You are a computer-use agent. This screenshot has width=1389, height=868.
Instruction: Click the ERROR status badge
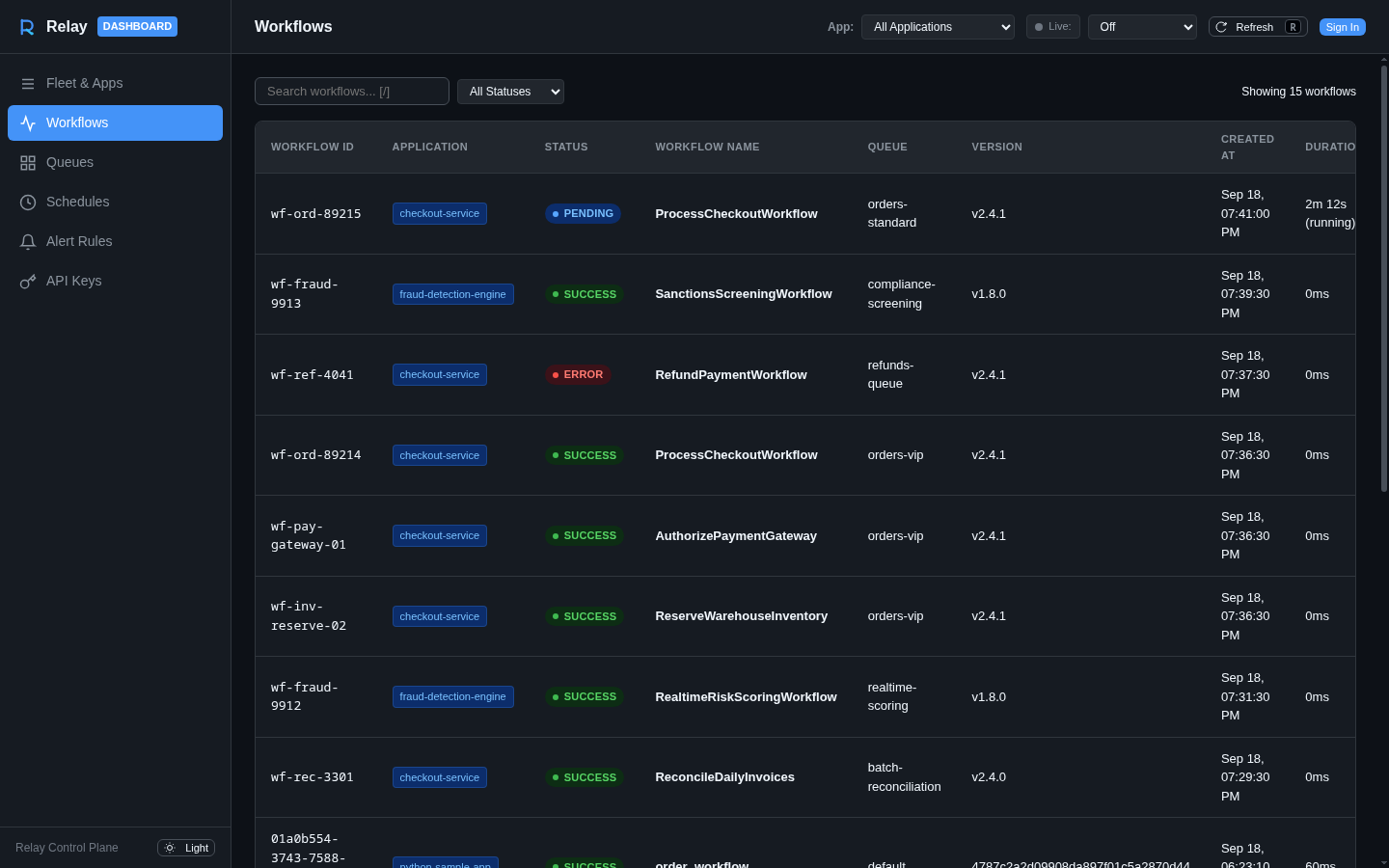[x=578, y=374]
